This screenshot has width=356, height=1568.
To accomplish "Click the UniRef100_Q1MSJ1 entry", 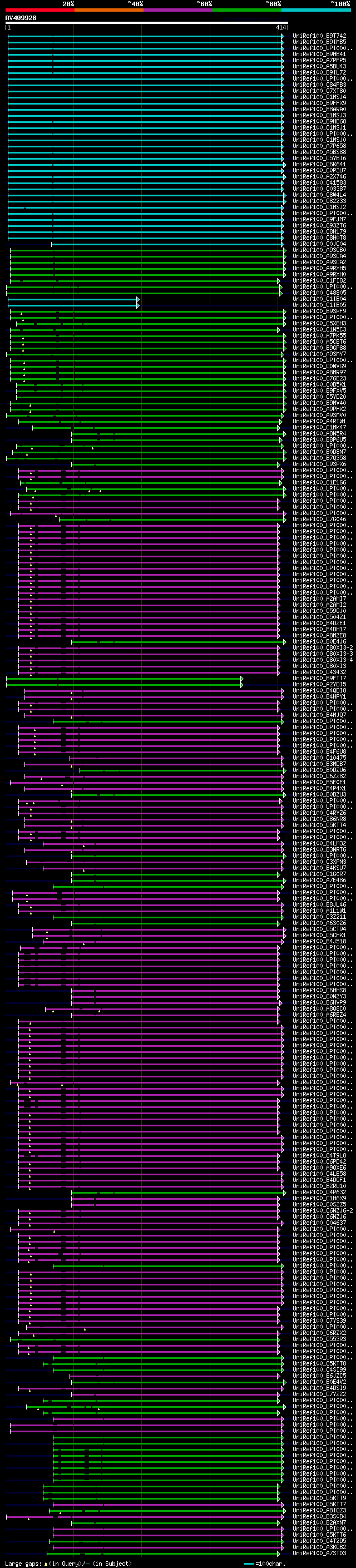I will click(319, 127).
